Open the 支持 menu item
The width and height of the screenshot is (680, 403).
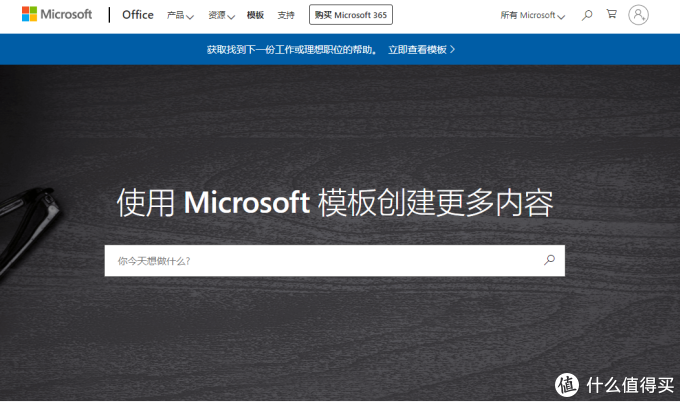coord(286,15)
